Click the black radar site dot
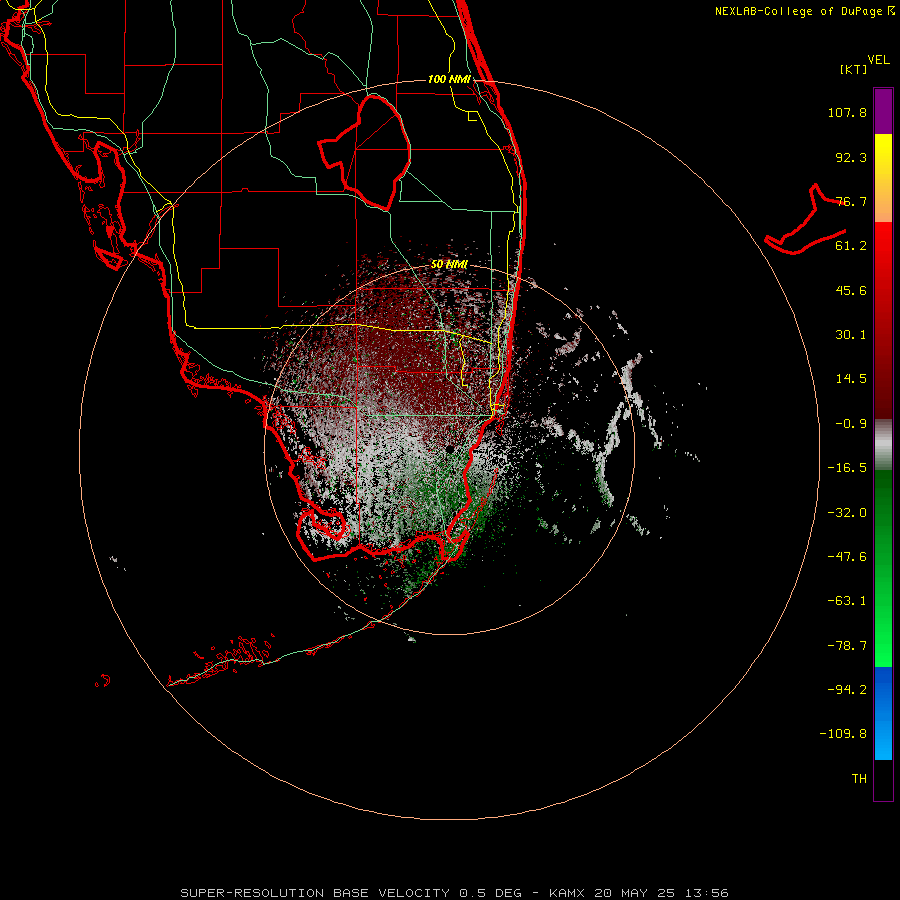The image size is (900, 900). [450, 449]
